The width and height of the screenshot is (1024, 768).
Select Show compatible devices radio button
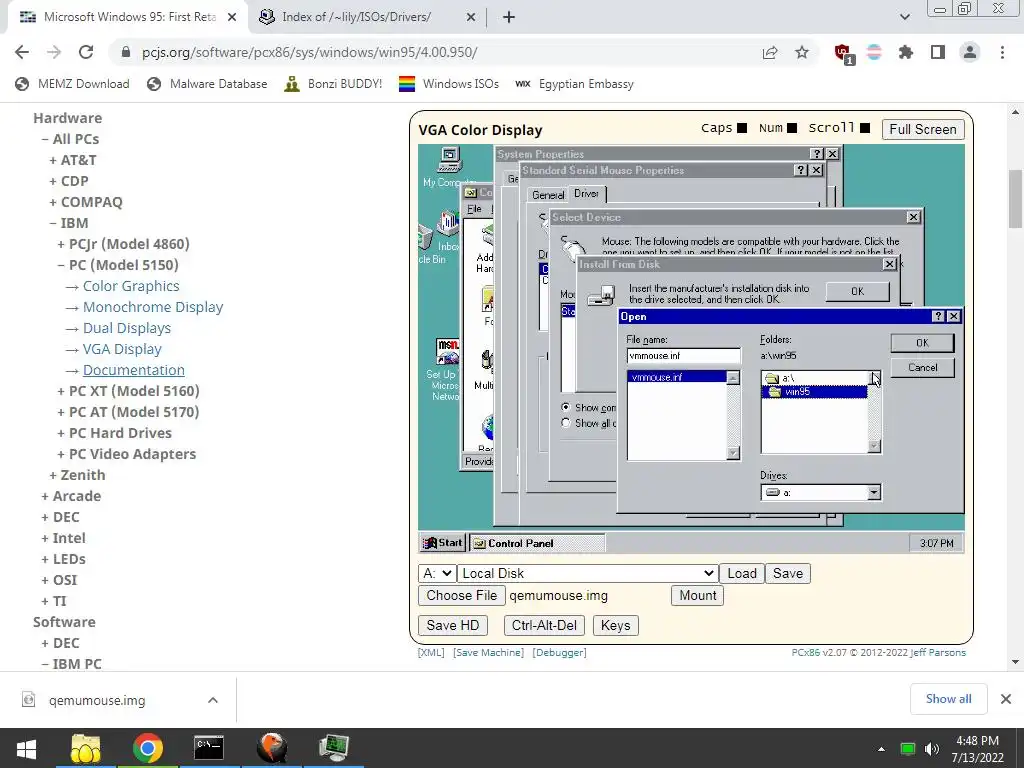pyautogui.click(x=566, y=407)
